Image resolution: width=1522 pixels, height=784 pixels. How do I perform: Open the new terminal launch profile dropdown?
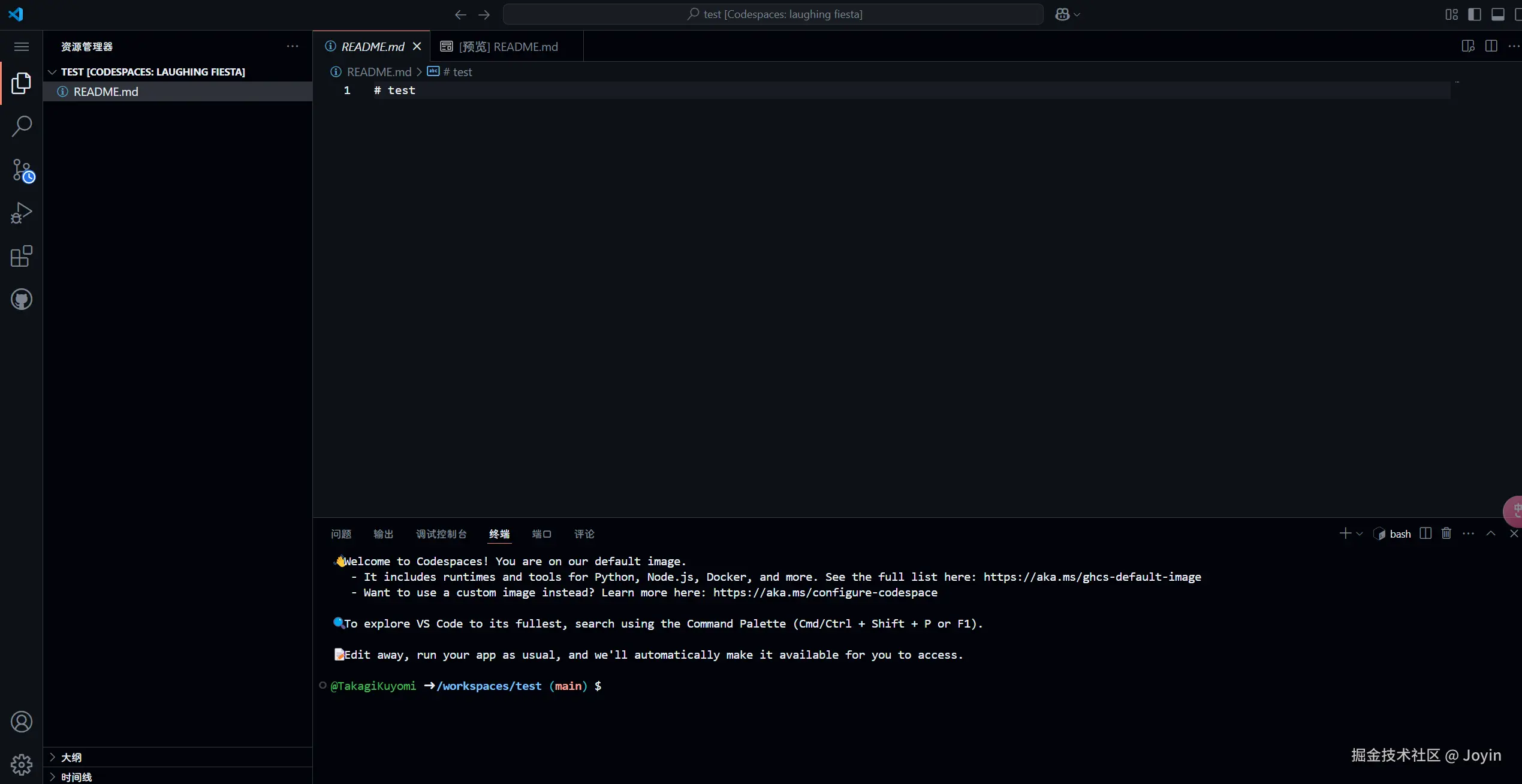pyautogui.click(x=1360, y=533)
